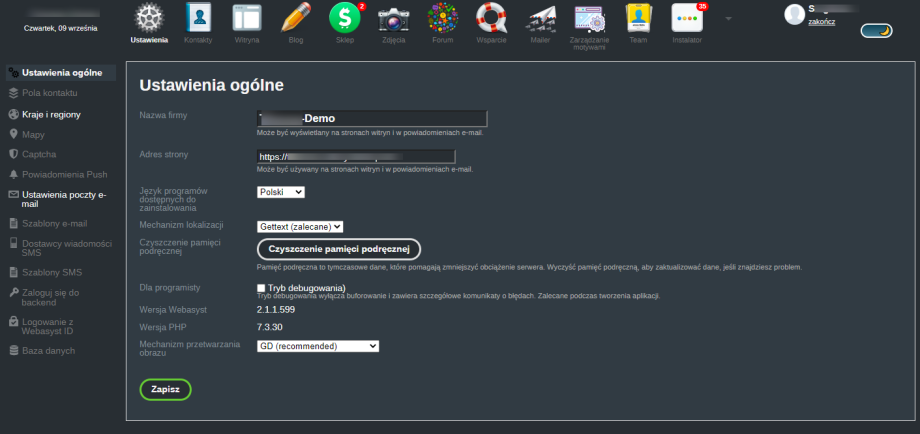Open the GD image processing dropdown
Image resolution: width=920 pixels, height=434 pixels.
tap(318, 346)
